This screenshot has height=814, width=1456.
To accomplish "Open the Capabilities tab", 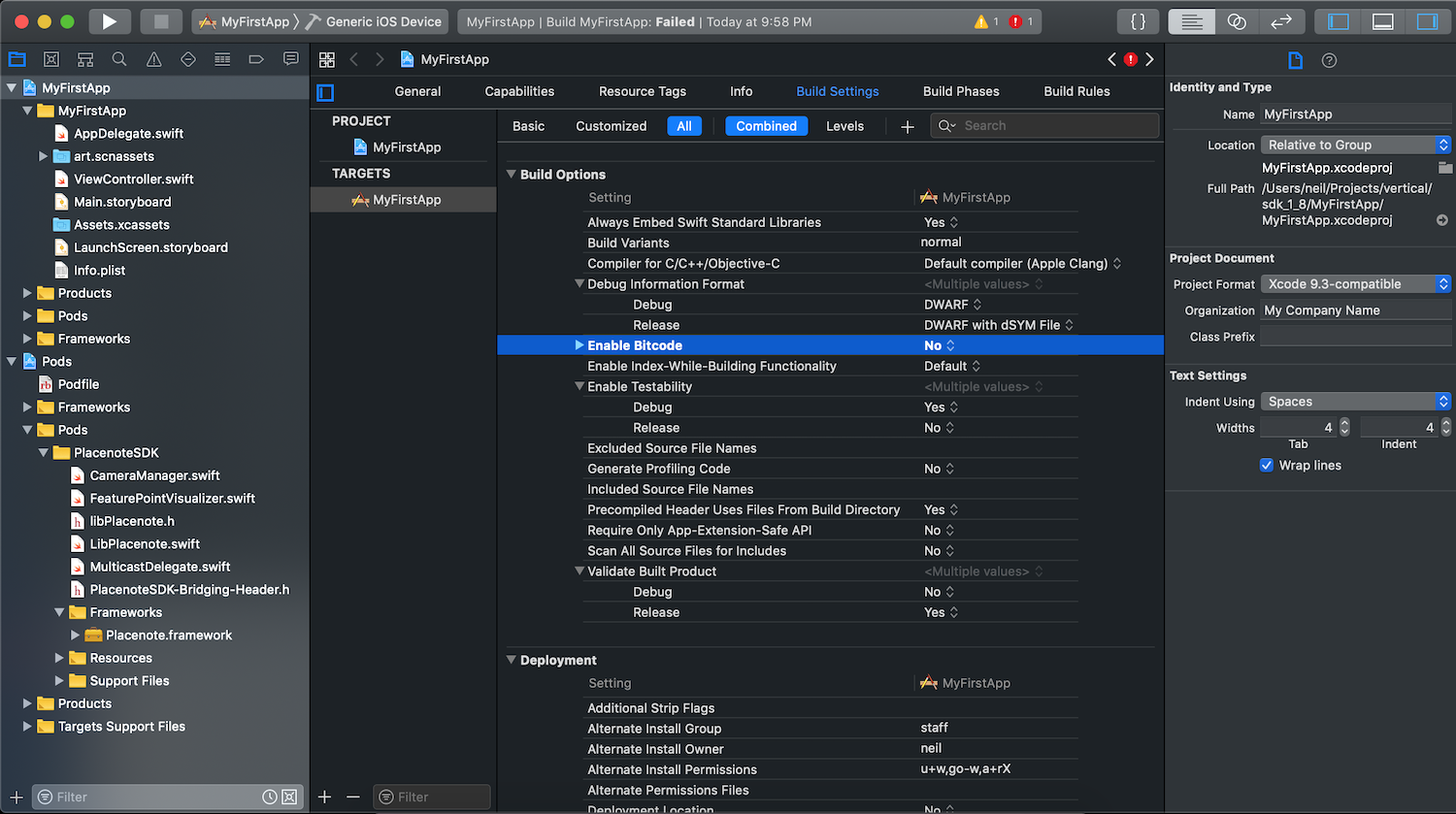I will pos(519,91).
